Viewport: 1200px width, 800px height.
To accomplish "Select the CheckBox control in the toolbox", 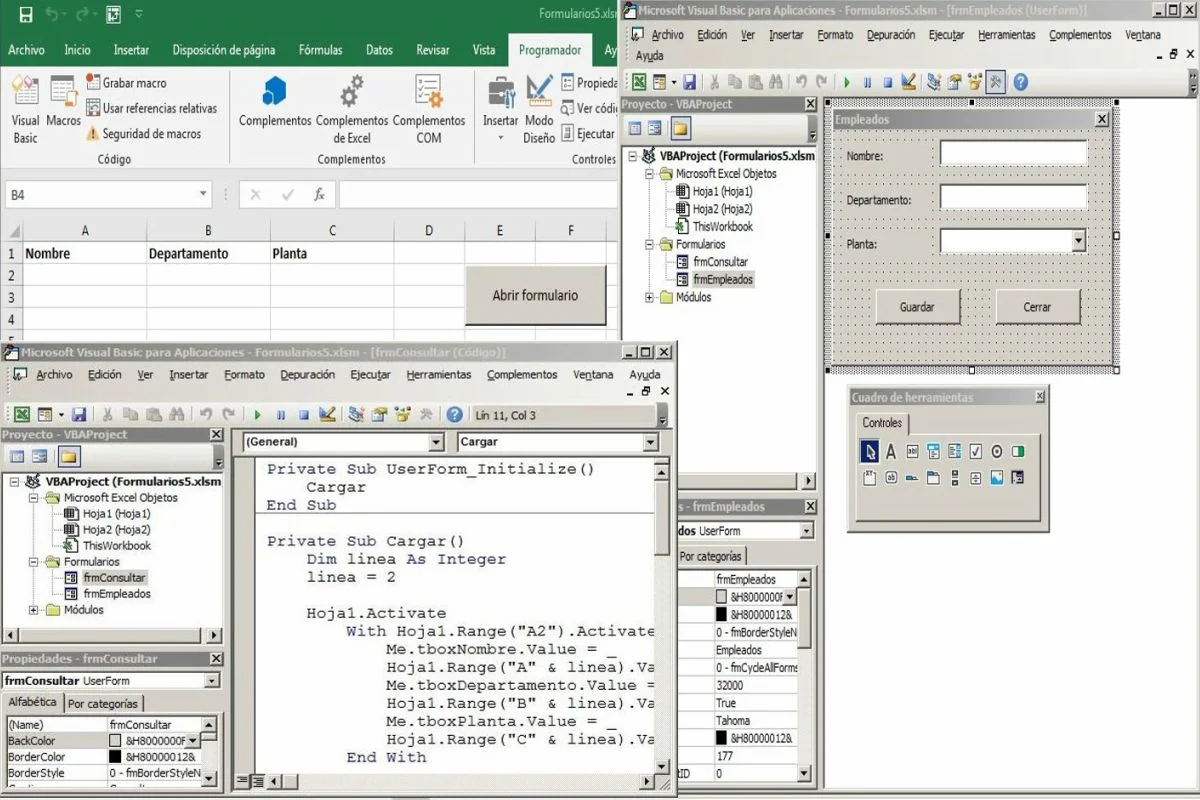I will 975,452.
